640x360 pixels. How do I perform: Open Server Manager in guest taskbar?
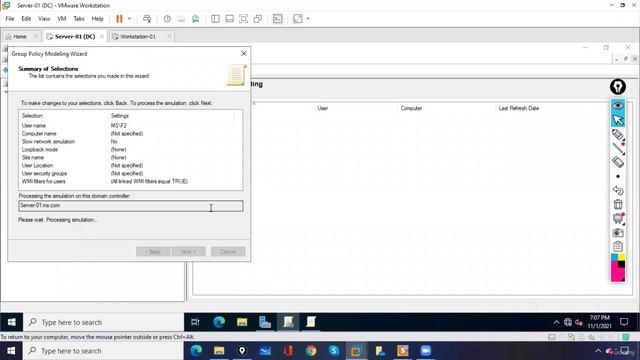(265, 322)
